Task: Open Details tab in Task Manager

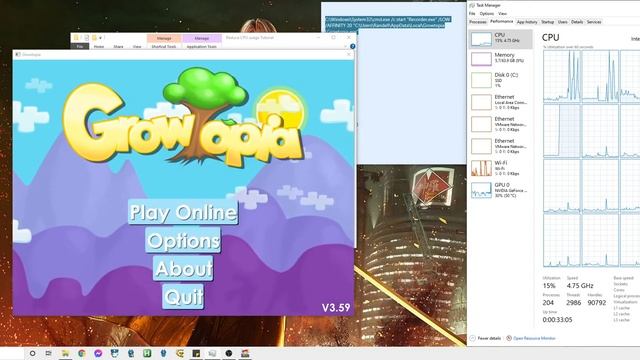Action: 577,22
